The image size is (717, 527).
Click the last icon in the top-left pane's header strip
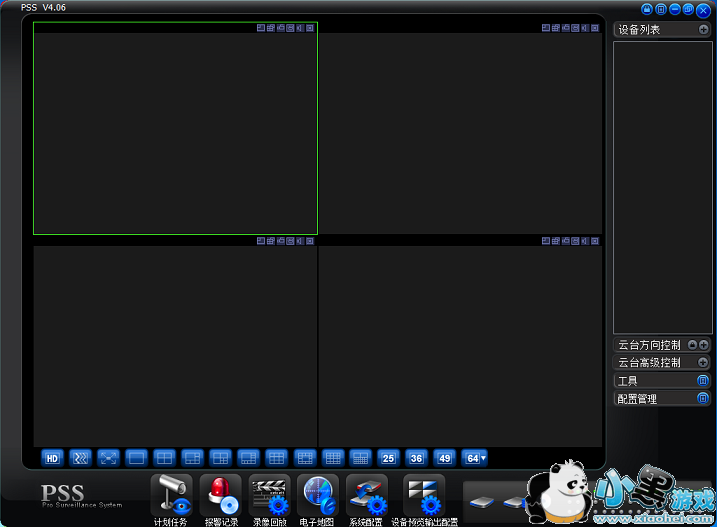310,28
